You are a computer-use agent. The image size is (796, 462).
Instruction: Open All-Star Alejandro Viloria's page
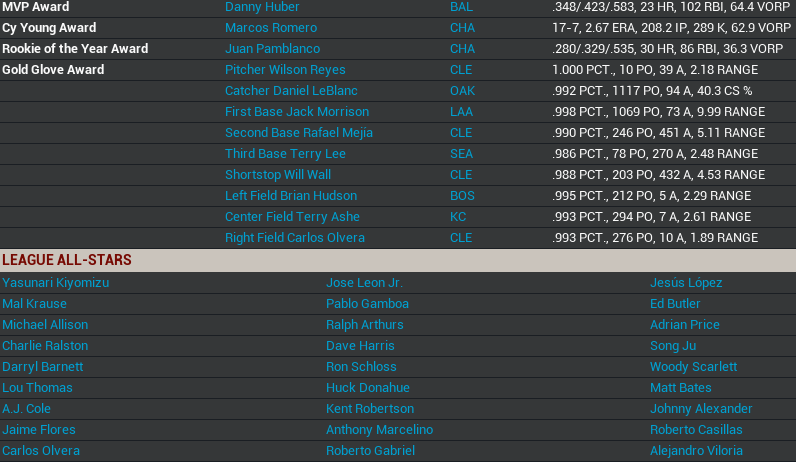(696, 451)
